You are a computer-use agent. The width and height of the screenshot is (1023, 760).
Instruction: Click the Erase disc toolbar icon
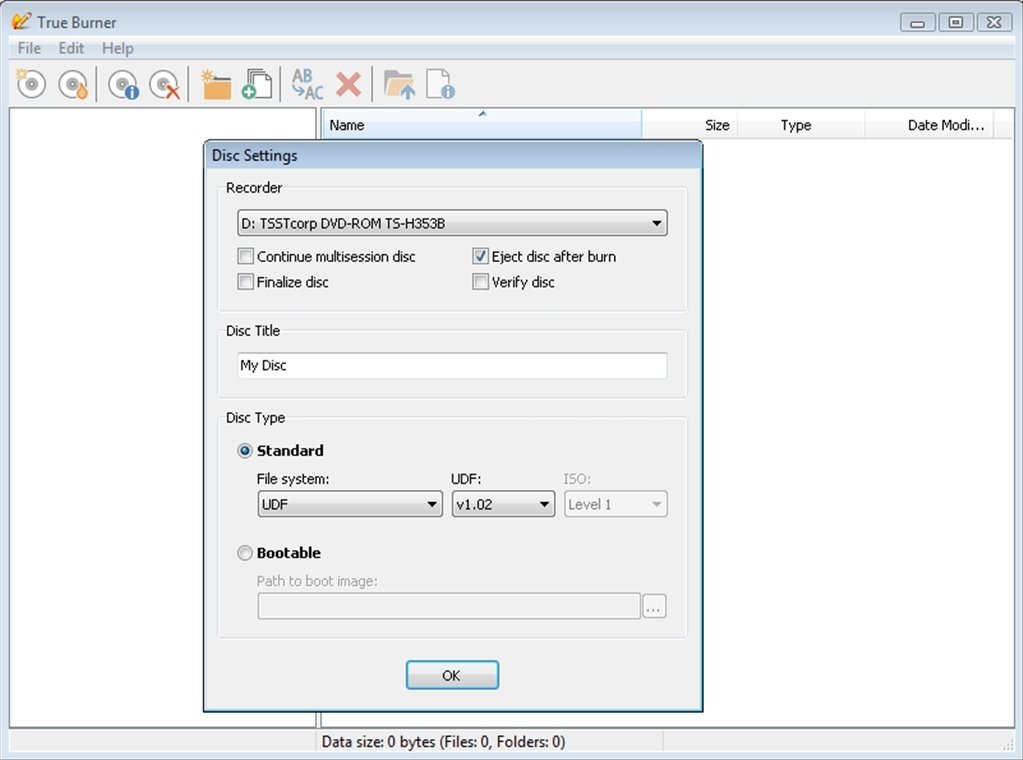click(164, 84)
